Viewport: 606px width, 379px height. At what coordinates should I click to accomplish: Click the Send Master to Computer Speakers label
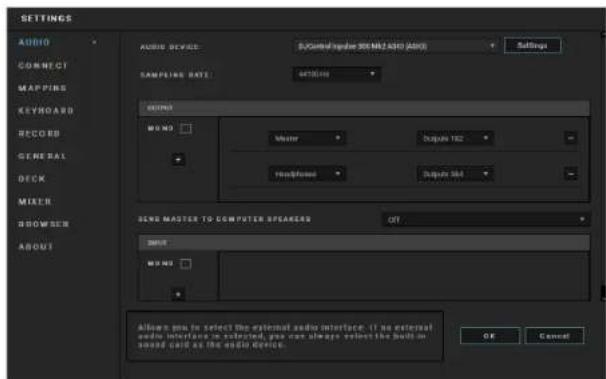click(225, 219)
